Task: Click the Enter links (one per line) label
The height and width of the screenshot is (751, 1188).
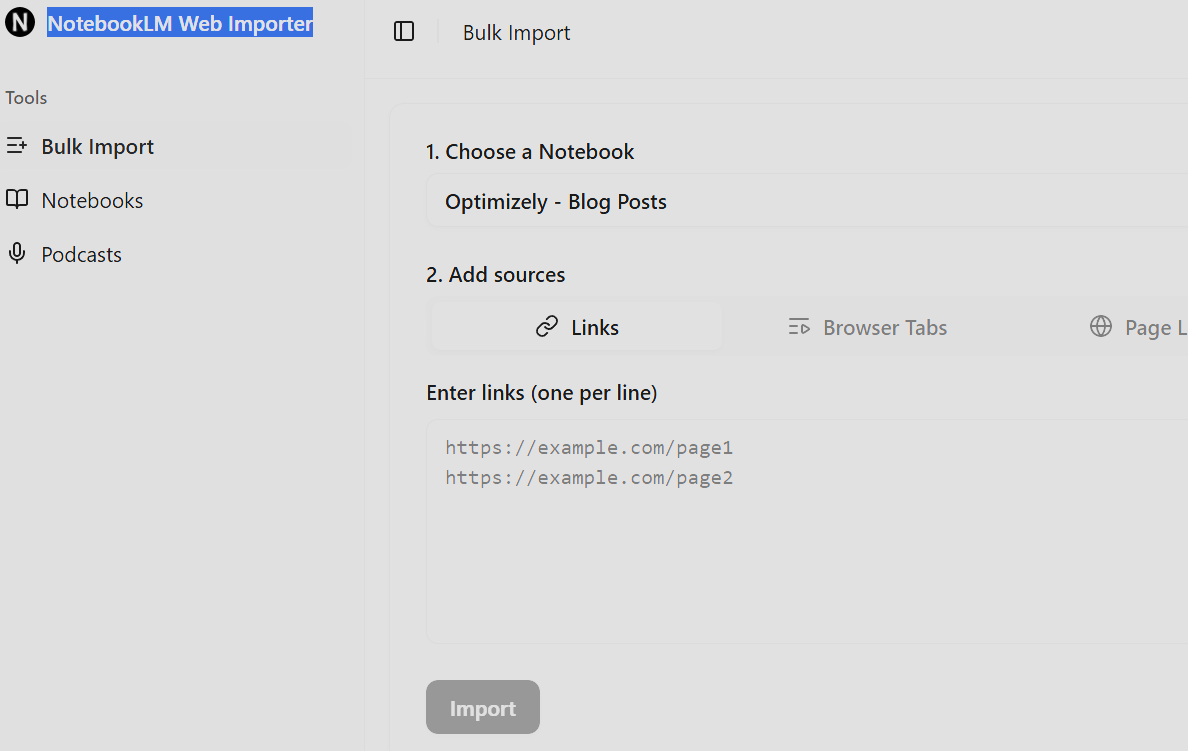Action: pyautogui.click(x=541, y=393)
